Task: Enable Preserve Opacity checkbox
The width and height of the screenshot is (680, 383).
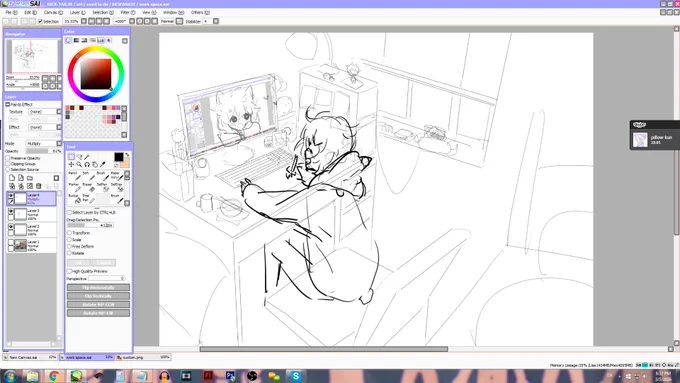Action: [x=8, y=158]
